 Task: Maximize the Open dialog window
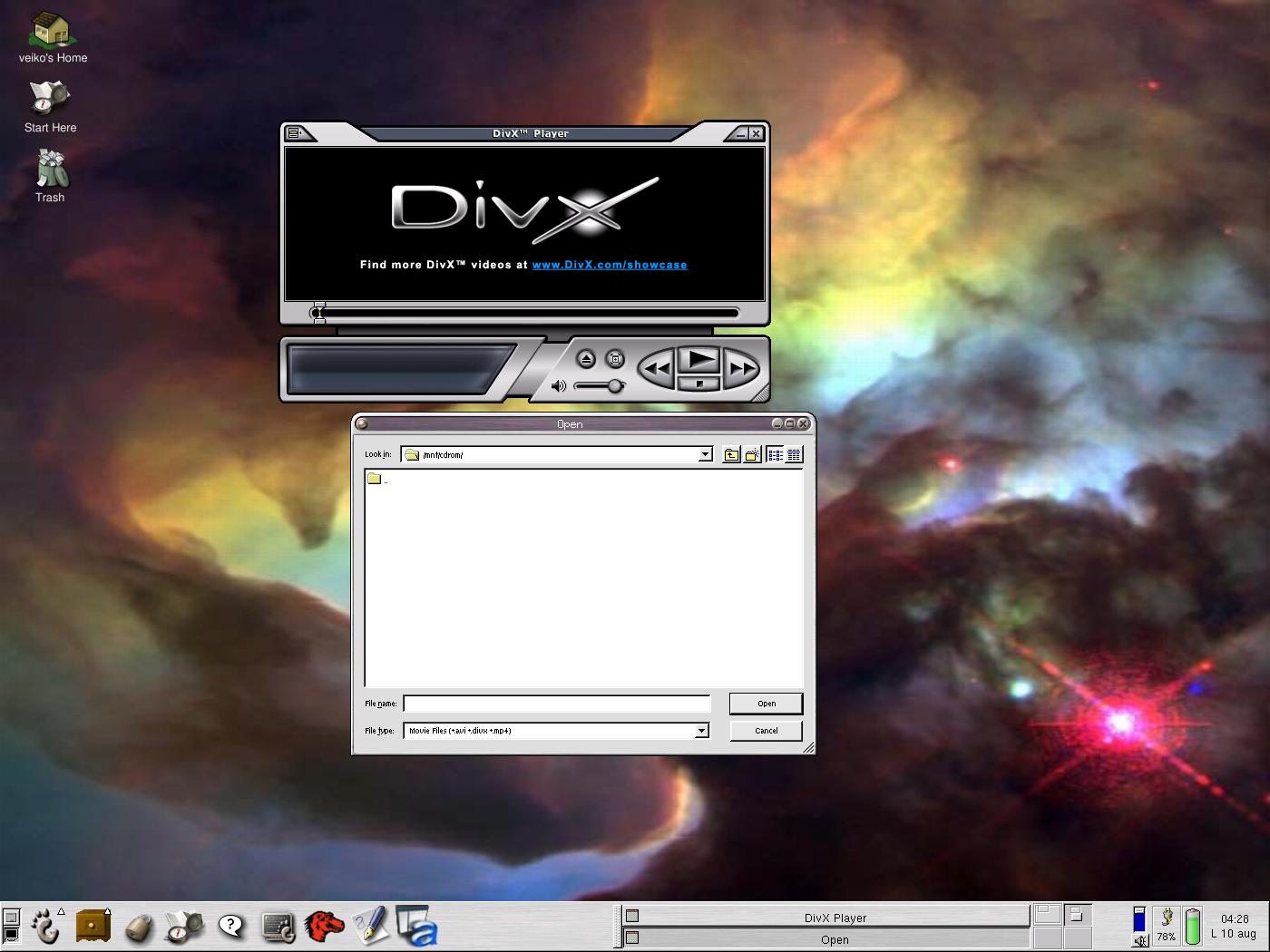click(x=790, y=423)
